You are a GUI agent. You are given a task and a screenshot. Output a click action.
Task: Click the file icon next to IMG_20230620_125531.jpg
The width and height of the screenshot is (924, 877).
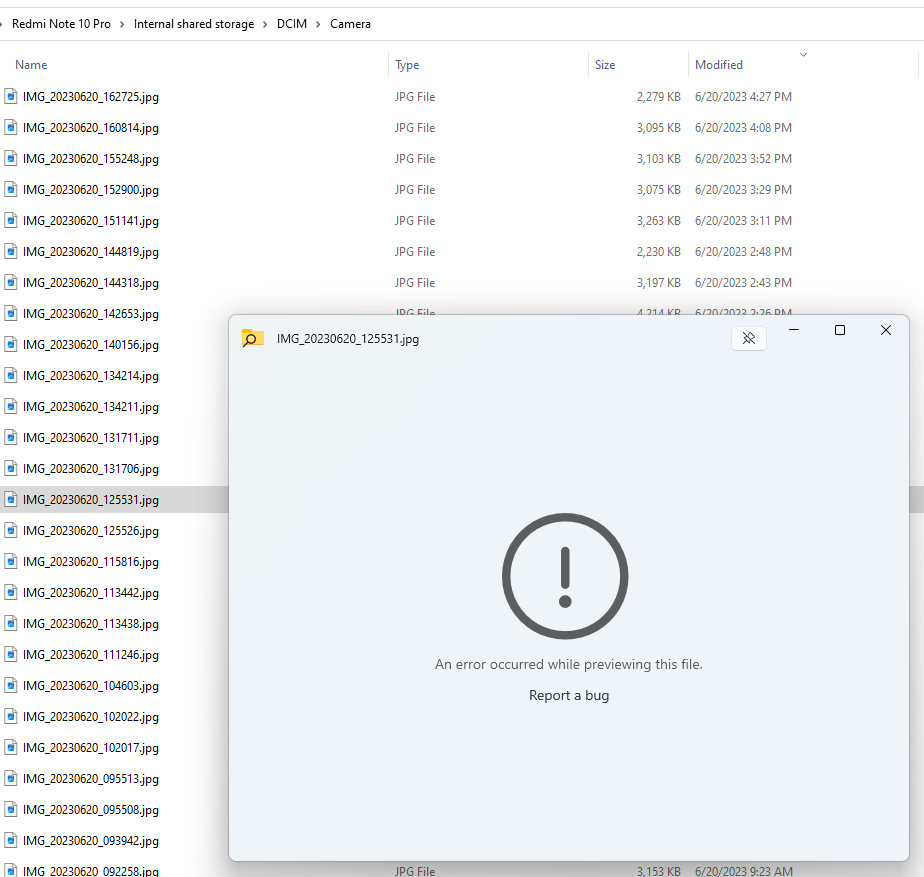pyautogui.click(x=11, y=499)
